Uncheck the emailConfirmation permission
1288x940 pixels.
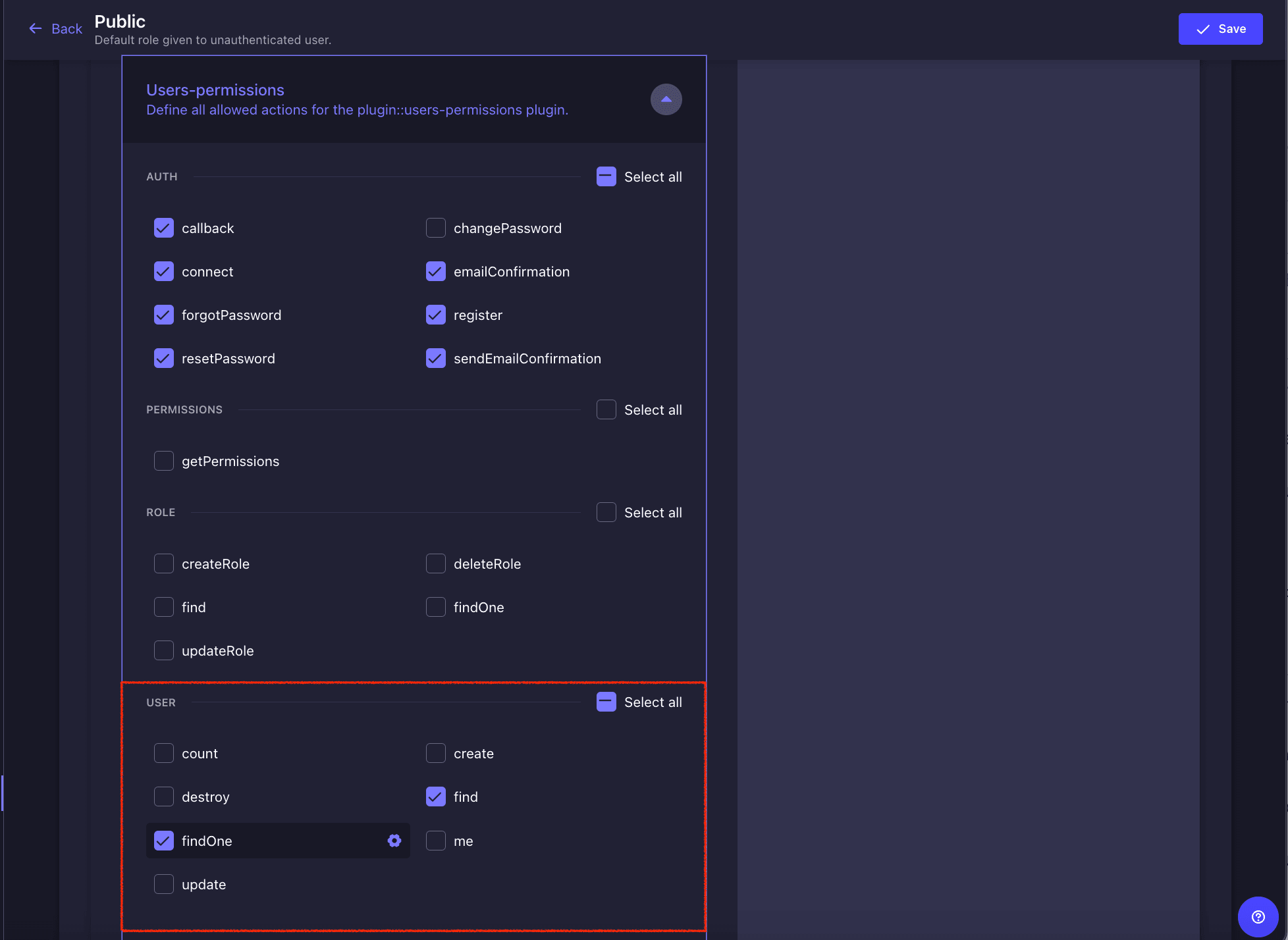(435, 271)
